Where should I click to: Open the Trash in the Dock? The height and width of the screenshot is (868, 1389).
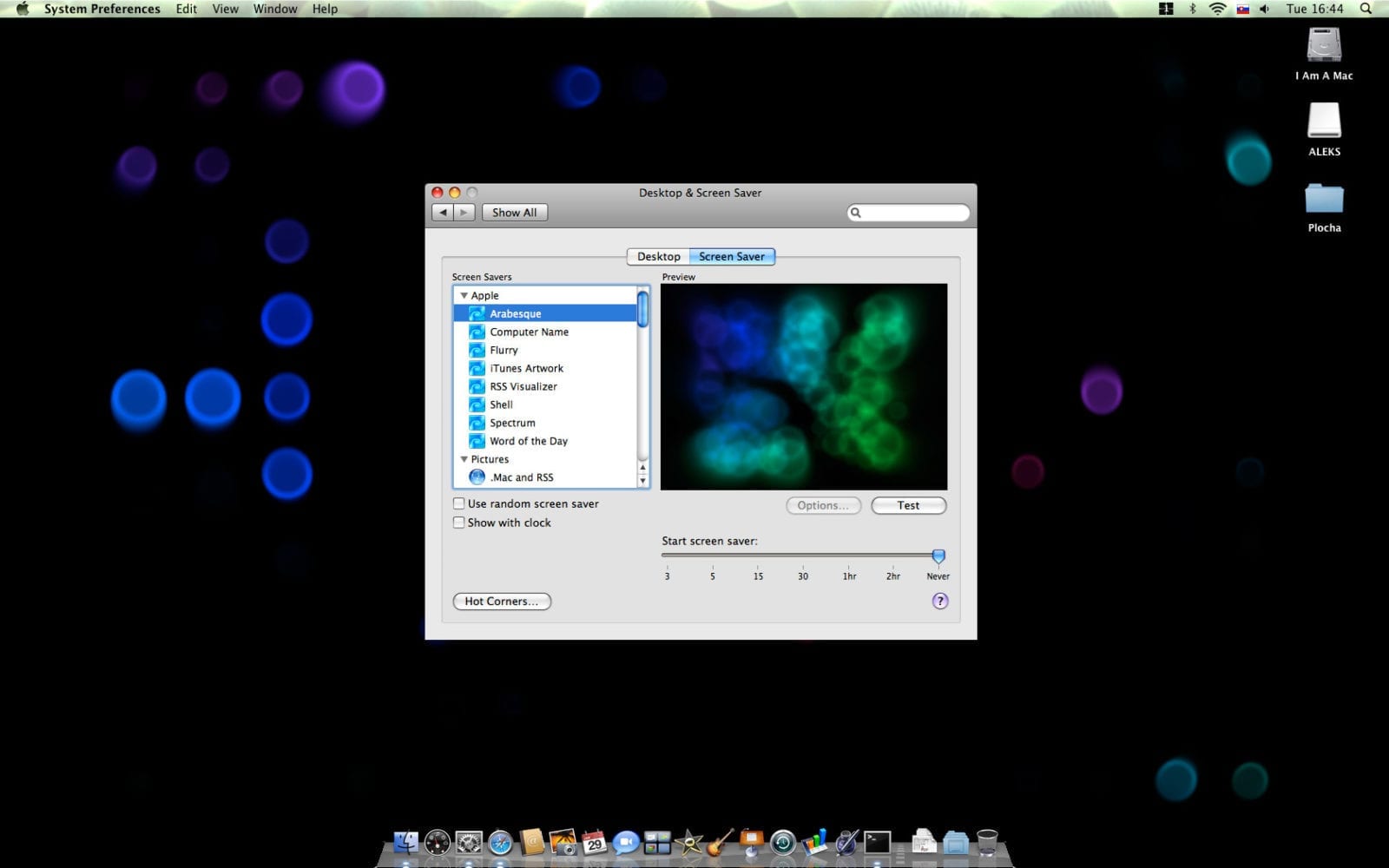[987, 841]
